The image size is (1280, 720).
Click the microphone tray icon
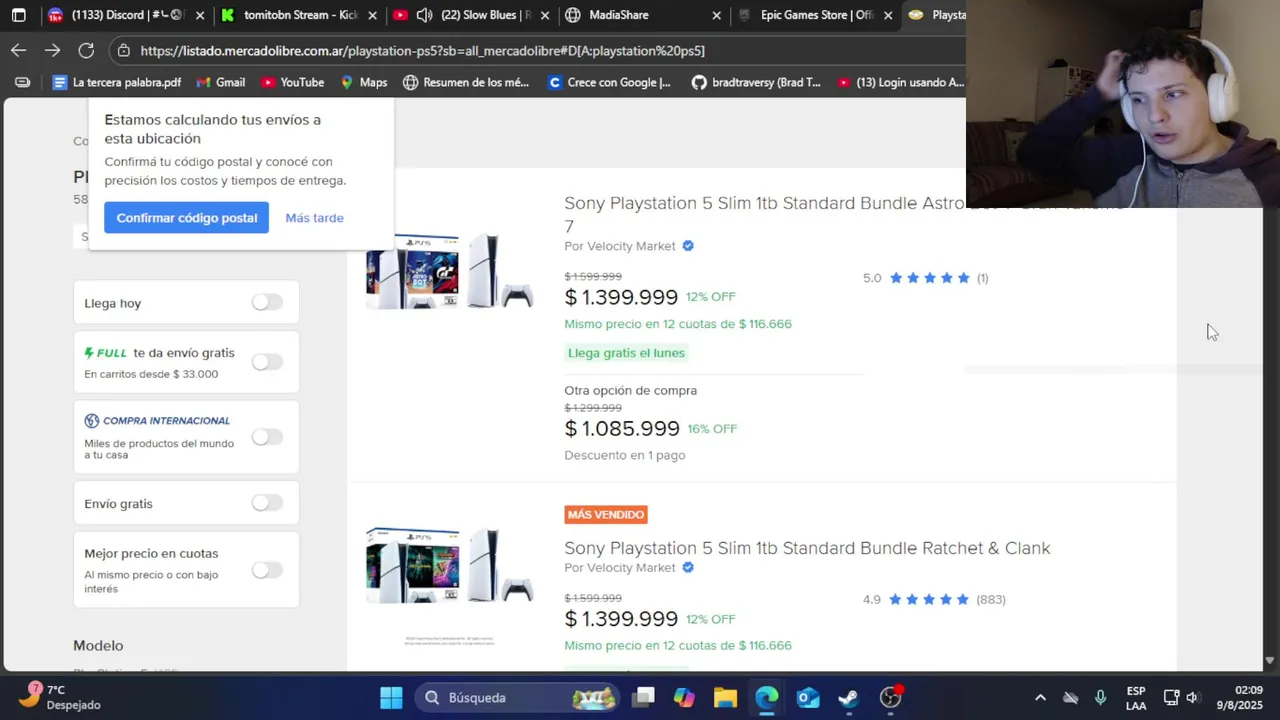(1100, 697)
